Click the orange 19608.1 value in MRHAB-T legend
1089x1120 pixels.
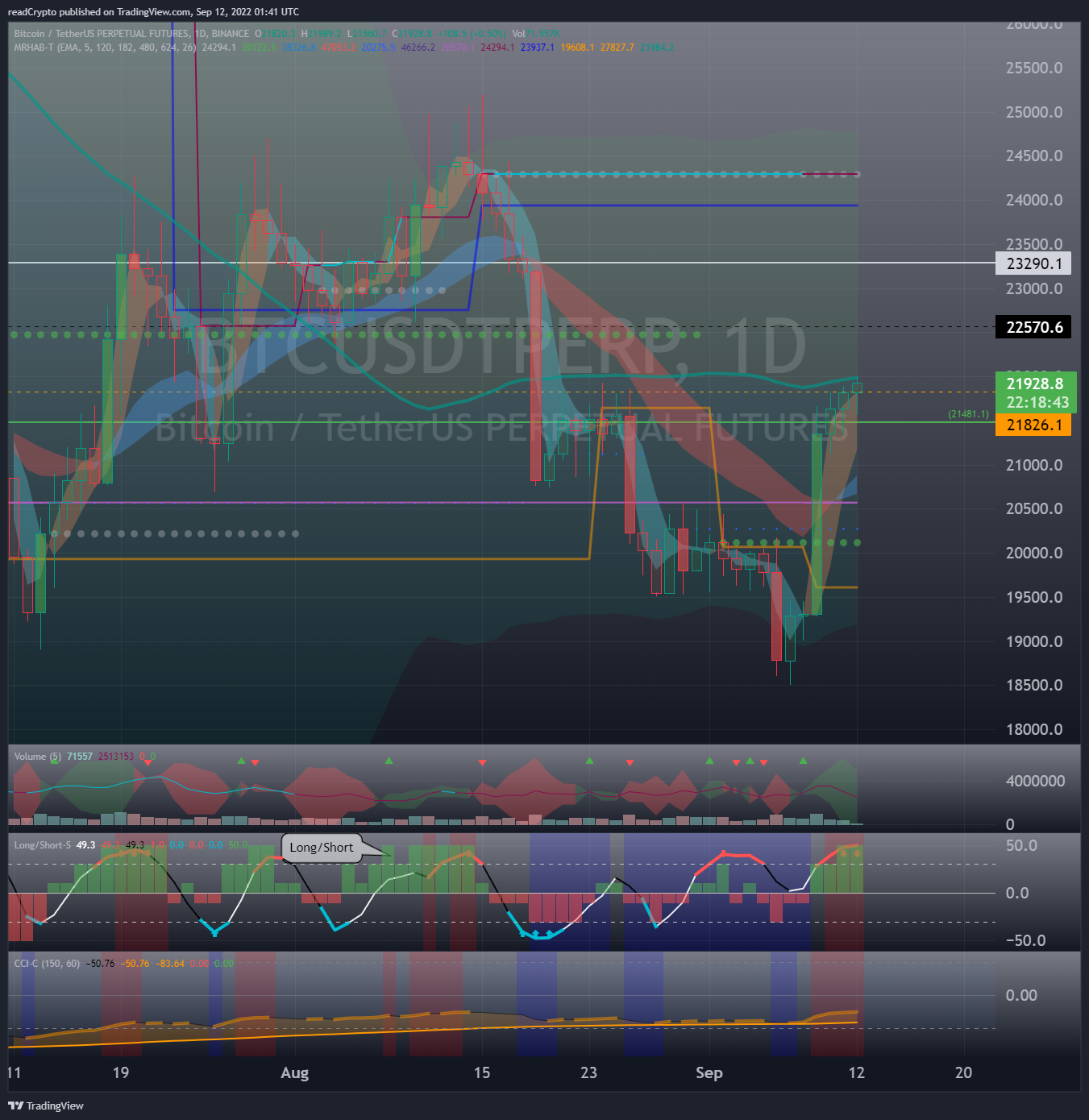[x=577, y=48]
